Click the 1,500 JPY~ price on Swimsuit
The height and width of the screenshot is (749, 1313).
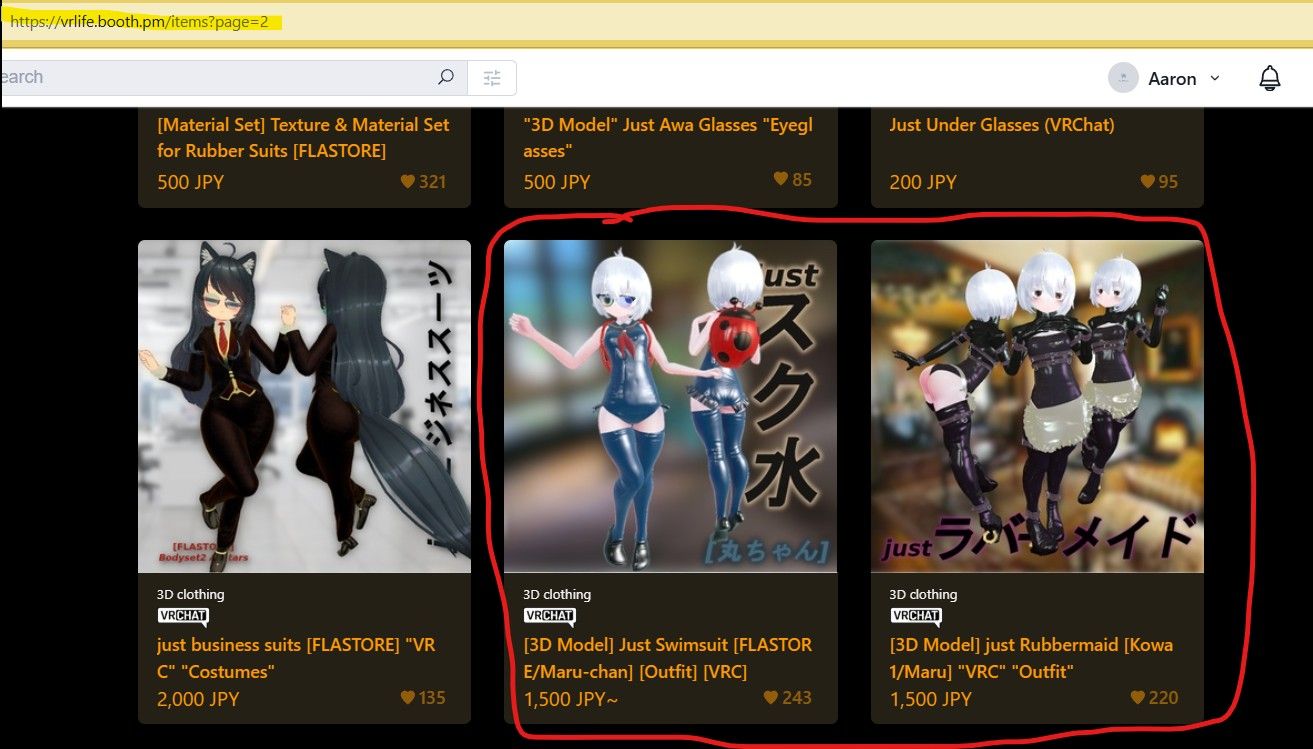click(x=571, y=699)
